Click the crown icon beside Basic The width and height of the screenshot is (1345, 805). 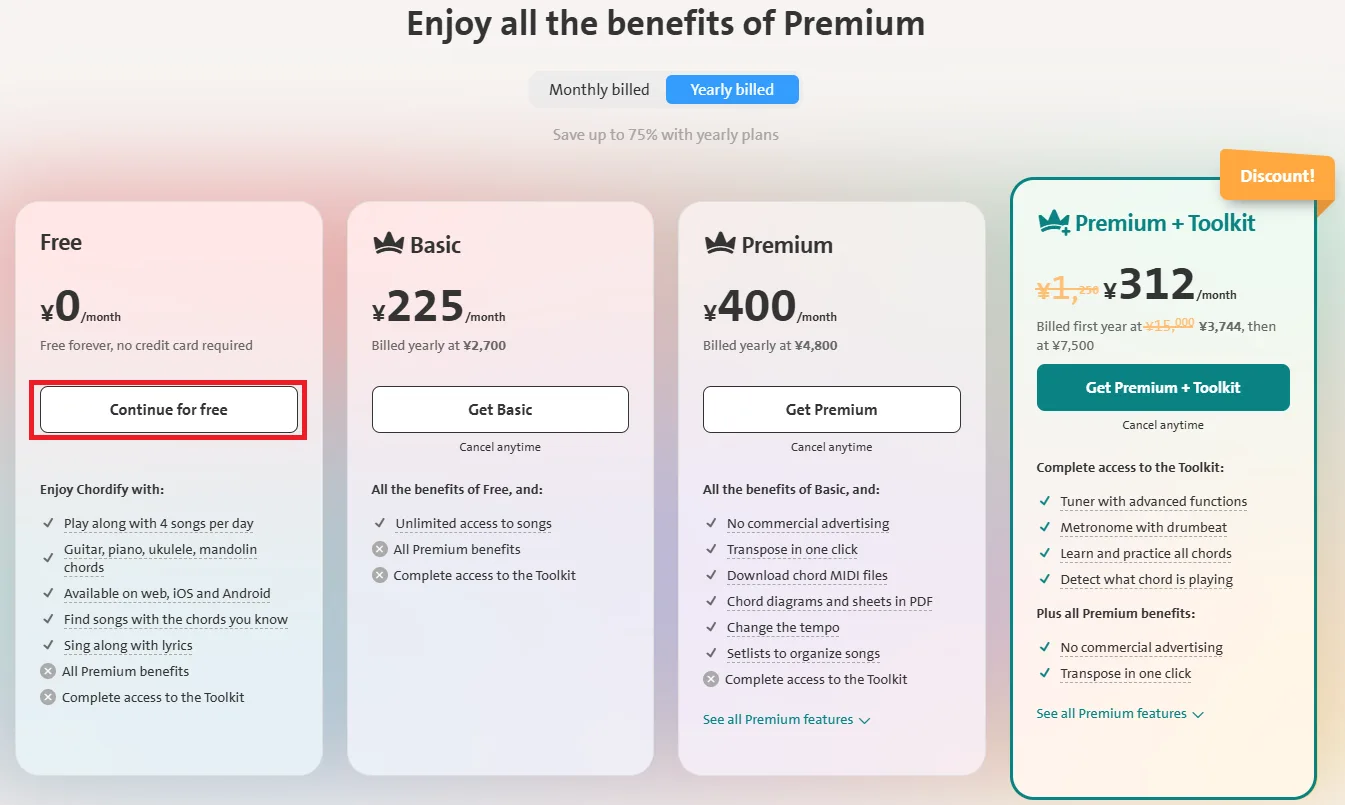(388, 243)
